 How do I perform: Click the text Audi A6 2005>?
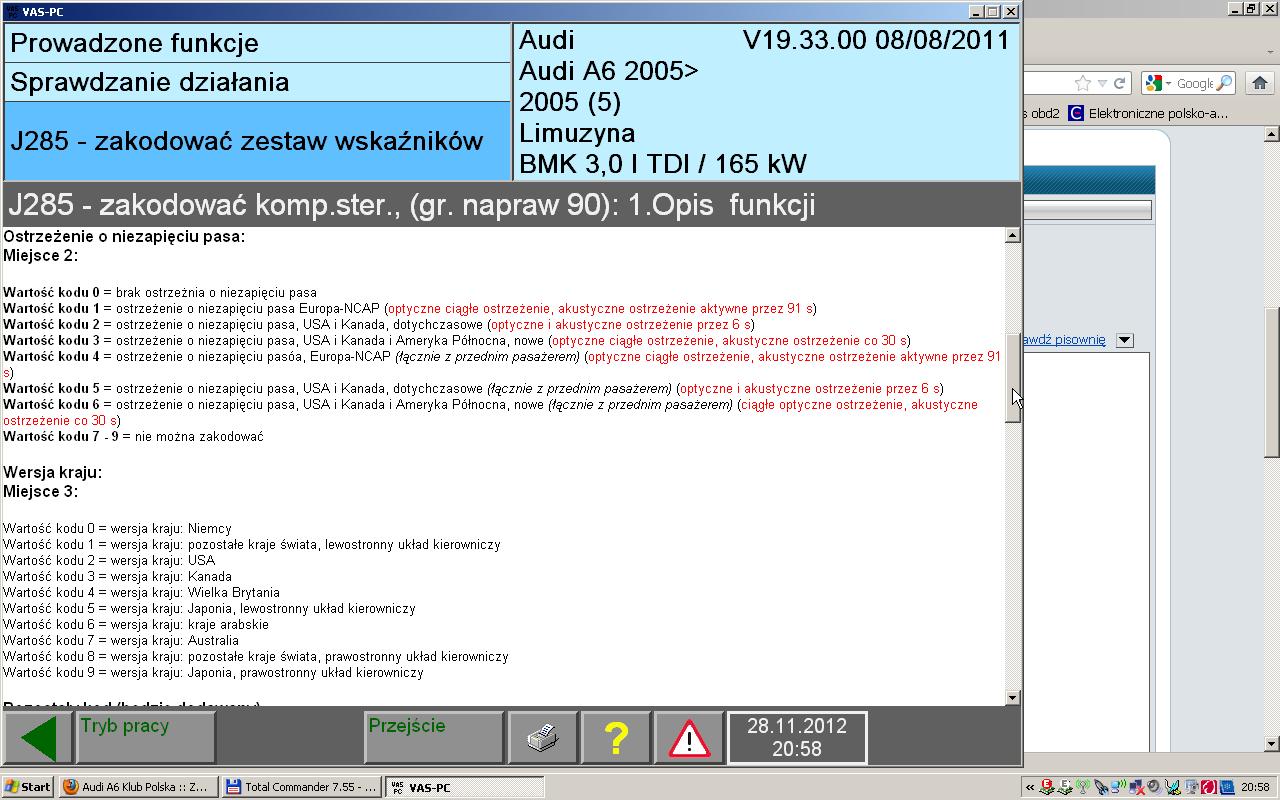[x=608, y=71]
